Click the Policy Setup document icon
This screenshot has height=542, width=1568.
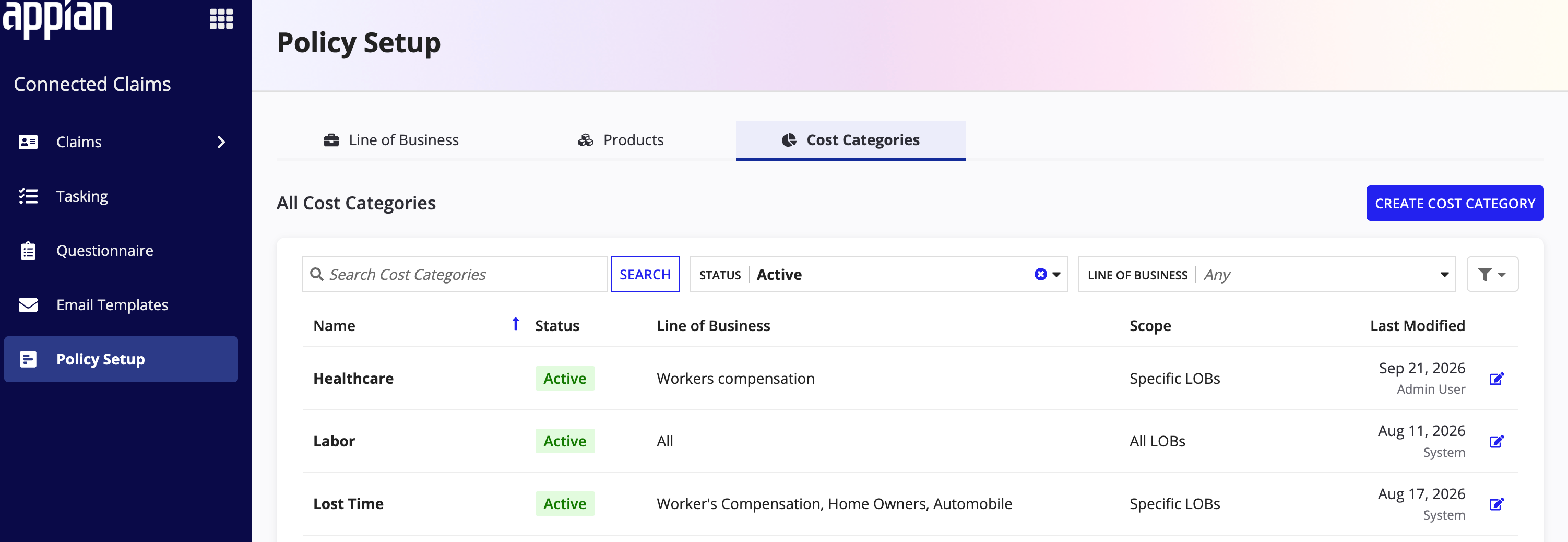click(x=28, y=359)
